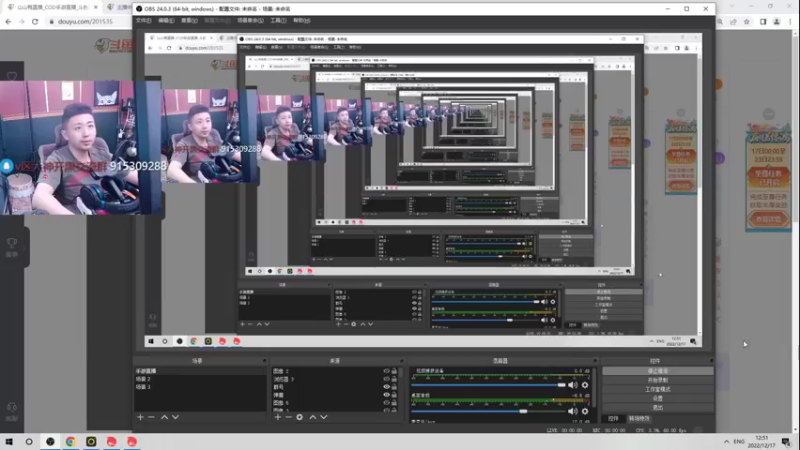Click the ENG input language indicator
800x450 pixels.
pos(739,442)
